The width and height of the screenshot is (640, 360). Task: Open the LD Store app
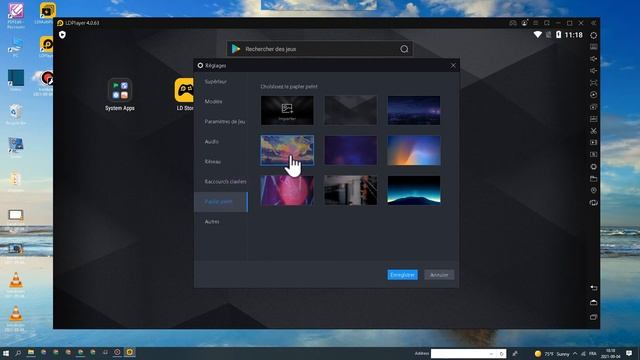(x=184, y=95)
